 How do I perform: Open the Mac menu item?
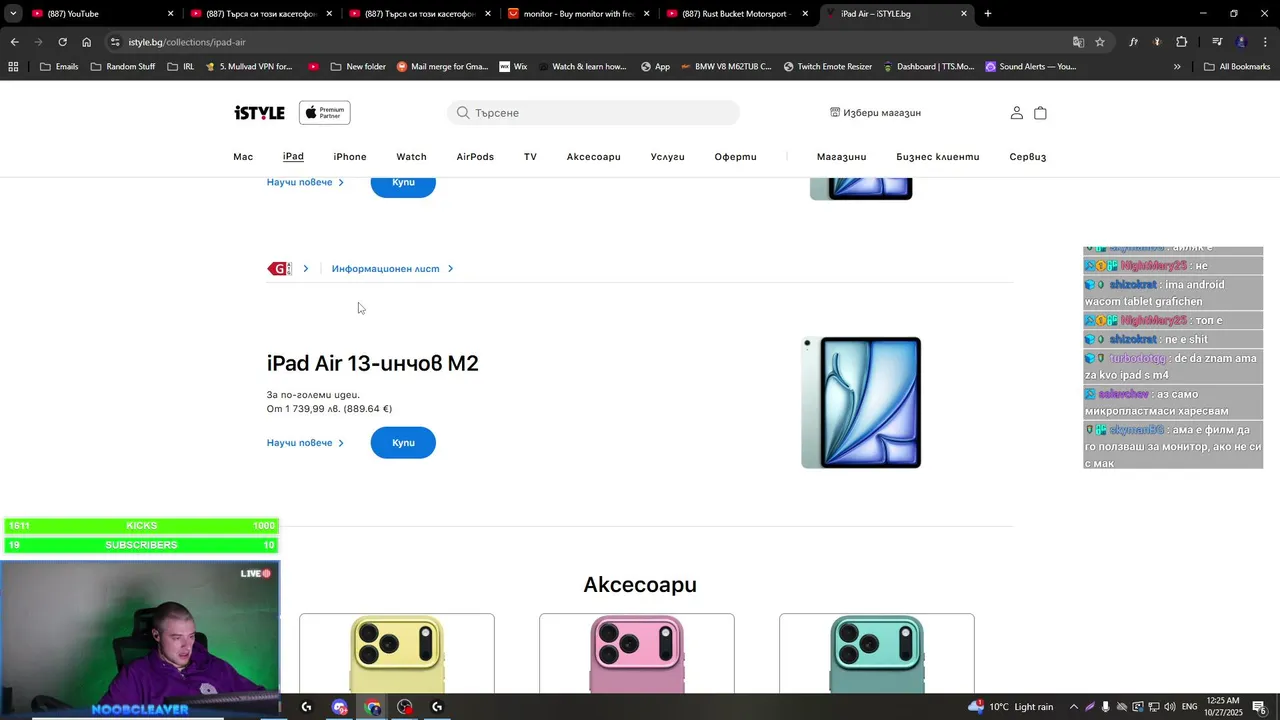coord(243,157)
